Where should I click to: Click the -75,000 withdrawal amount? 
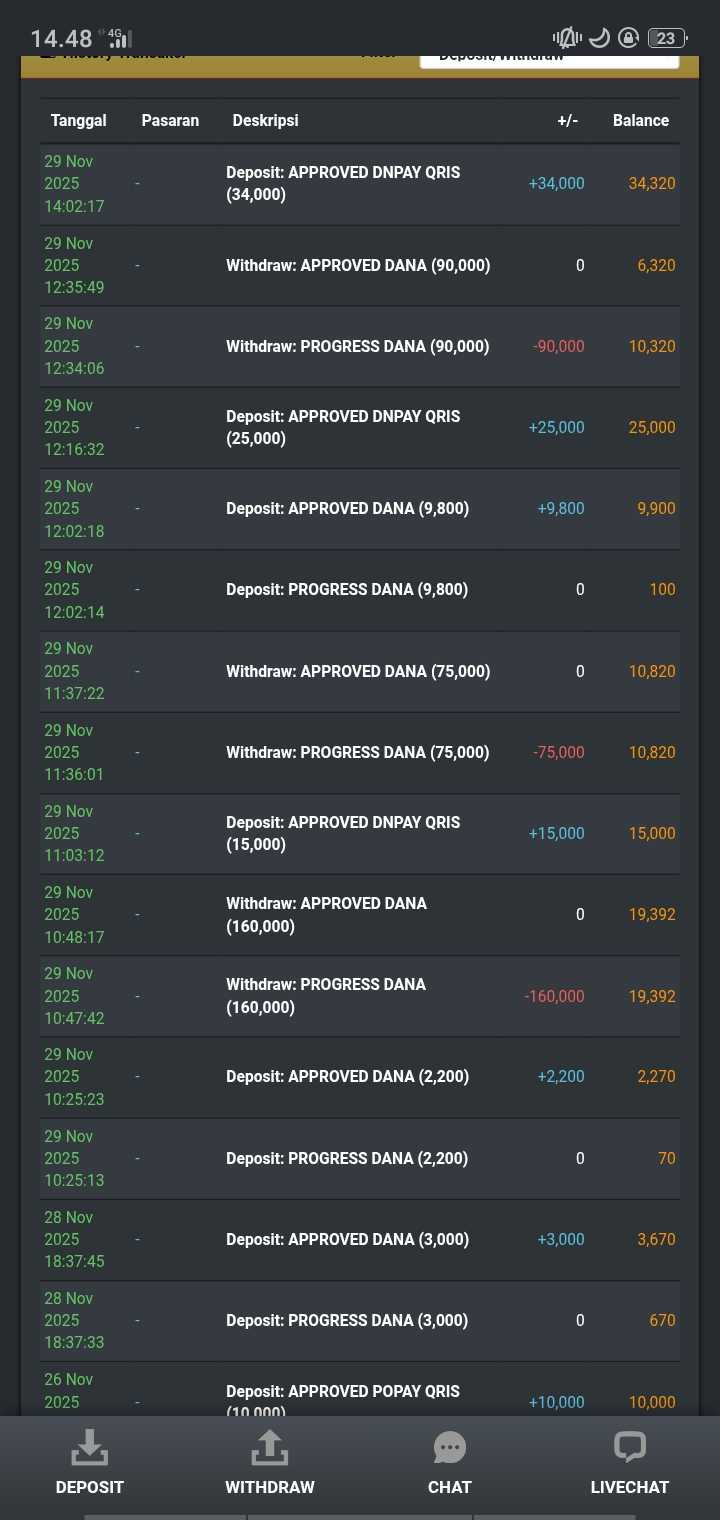[559, 752]
